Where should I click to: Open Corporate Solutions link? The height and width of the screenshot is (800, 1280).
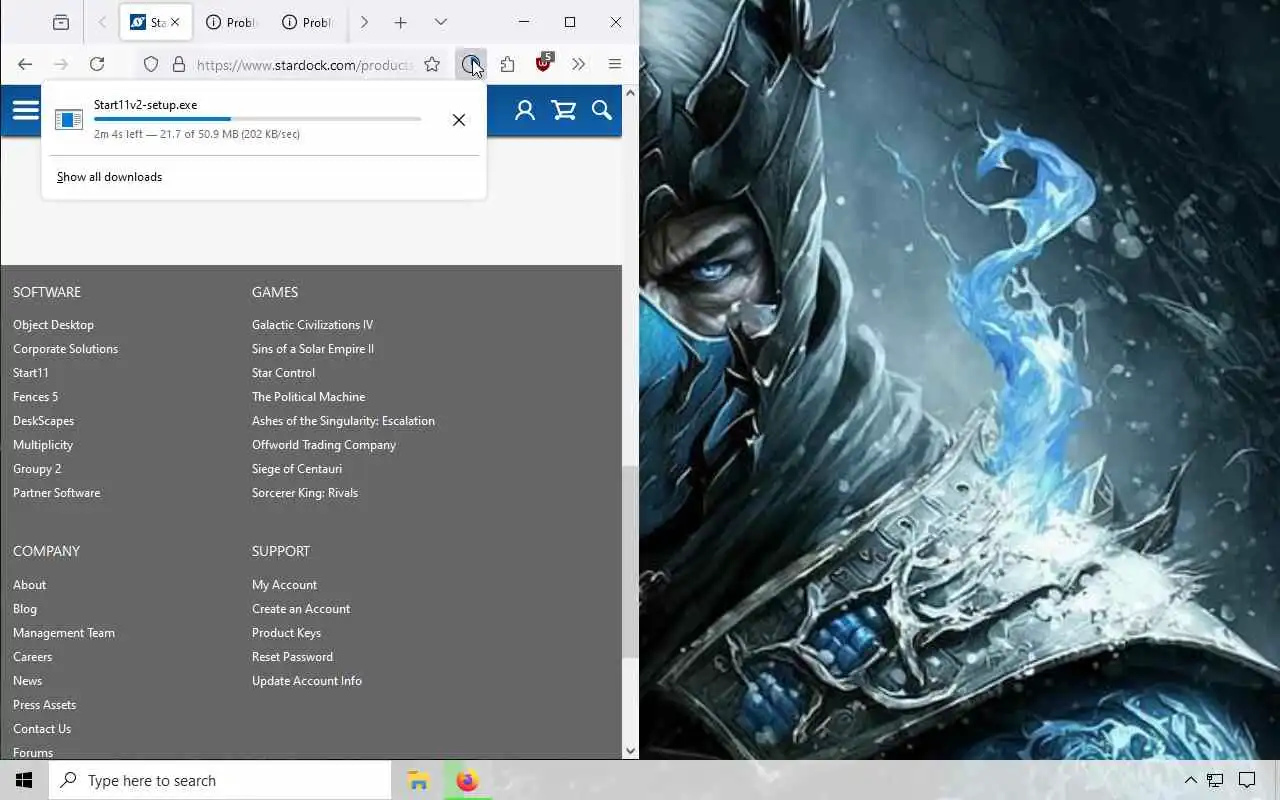pyautogui.click(x=65, y=349)
